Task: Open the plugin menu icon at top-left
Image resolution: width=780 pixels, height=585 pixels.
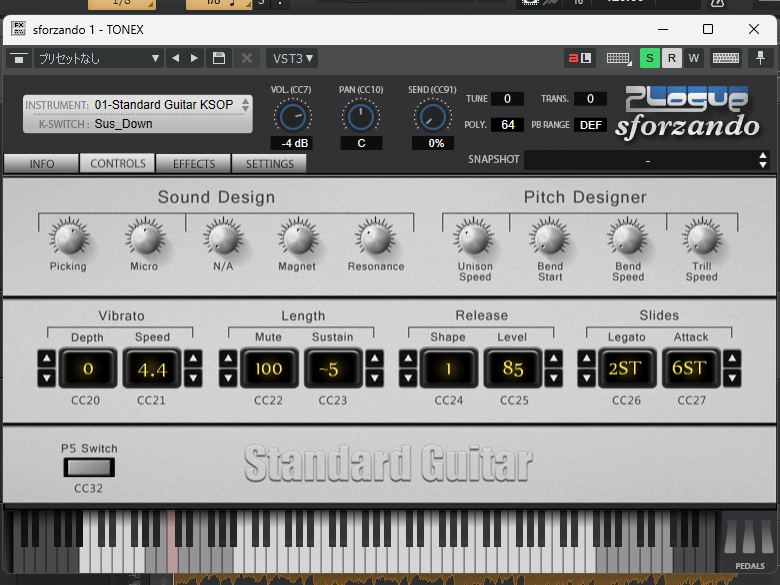Action: (18, 58)
